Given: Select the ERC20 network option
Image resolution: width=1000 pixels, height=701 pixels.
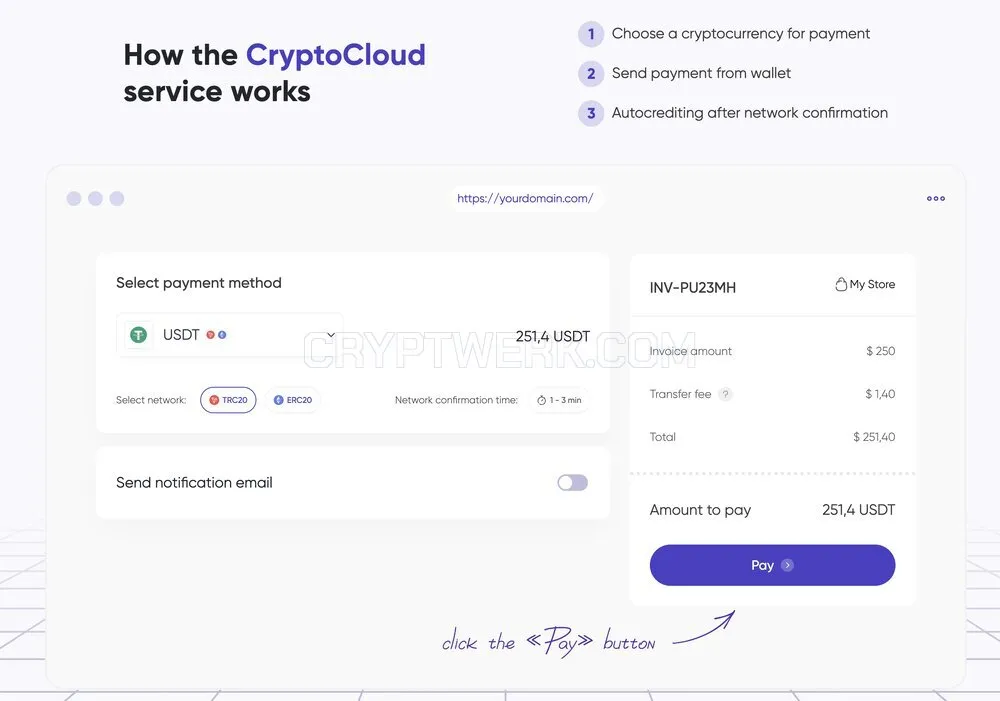Looking at the screenshot, I should pos(293,400).
